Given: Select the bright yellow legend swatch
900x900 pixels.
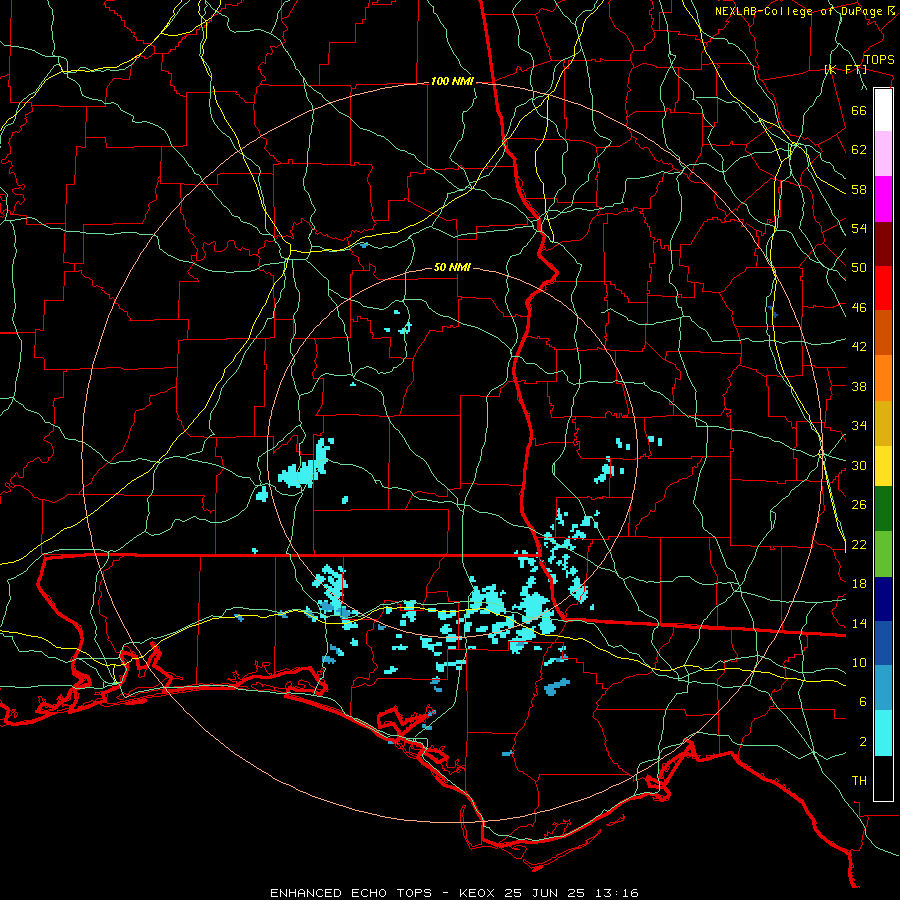Looking at the screenshot, I should tap(883, 465).
